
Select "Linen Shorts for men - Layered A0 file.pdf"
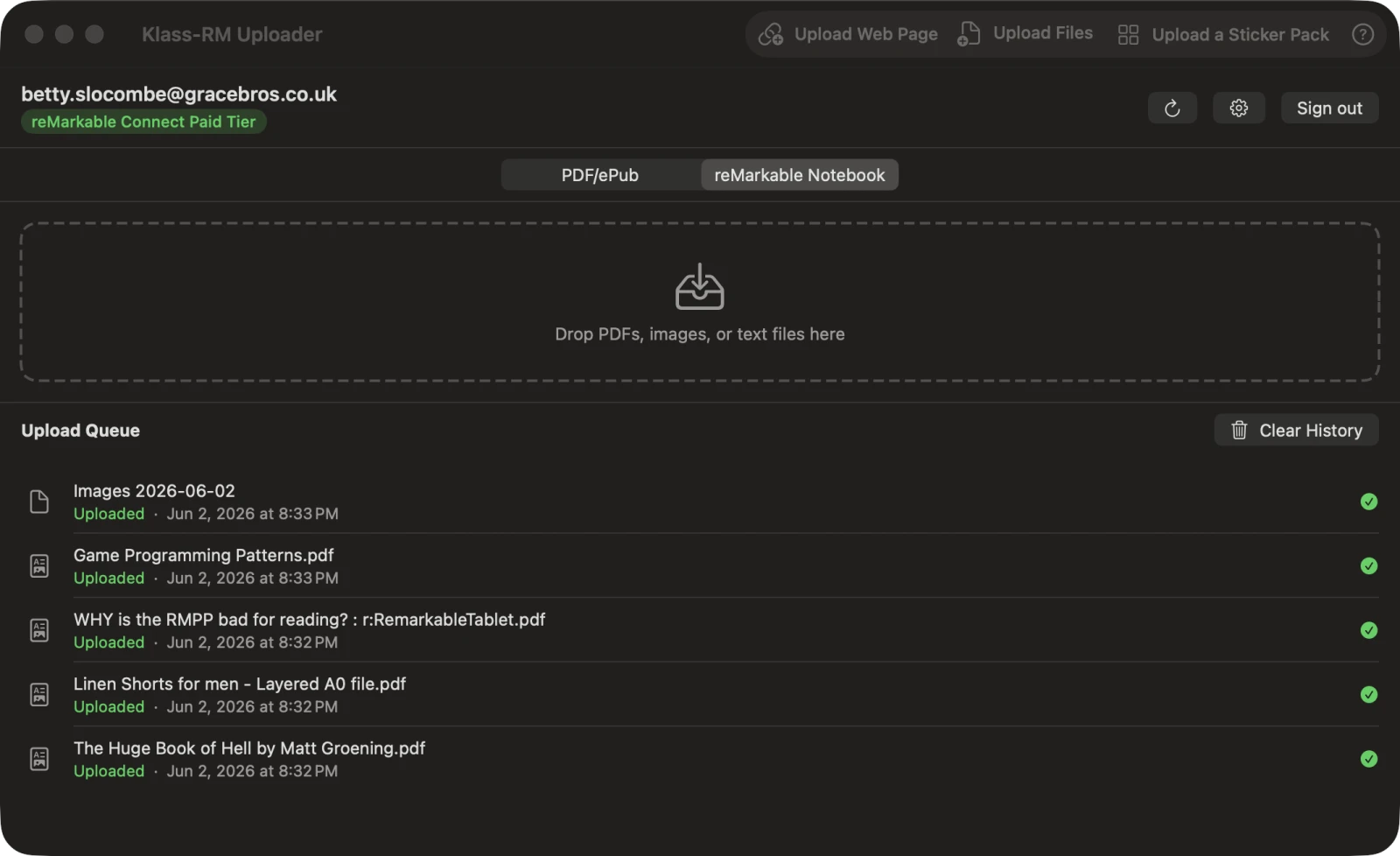[240, 684]
